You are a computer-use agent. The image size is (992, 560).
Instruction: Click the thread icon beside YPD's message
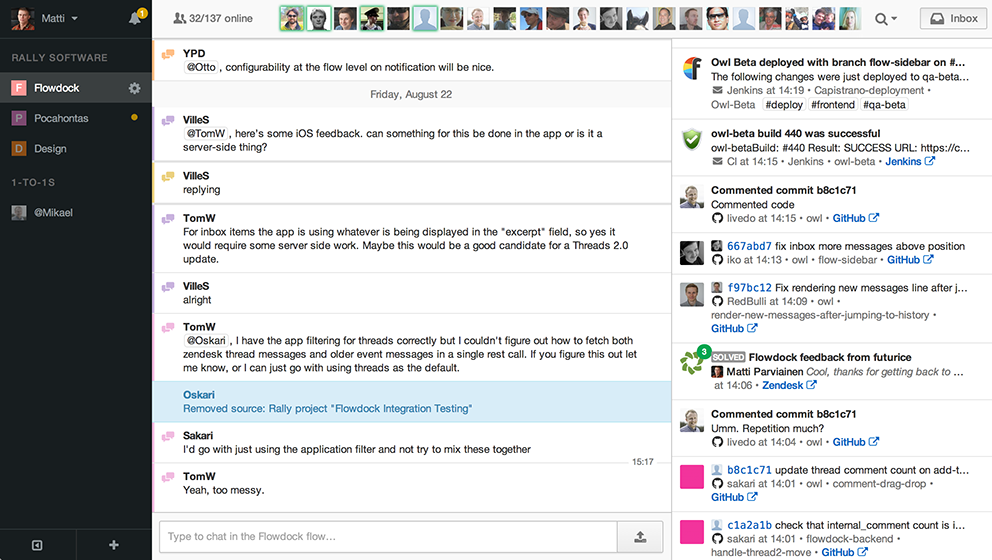[168, 54]
